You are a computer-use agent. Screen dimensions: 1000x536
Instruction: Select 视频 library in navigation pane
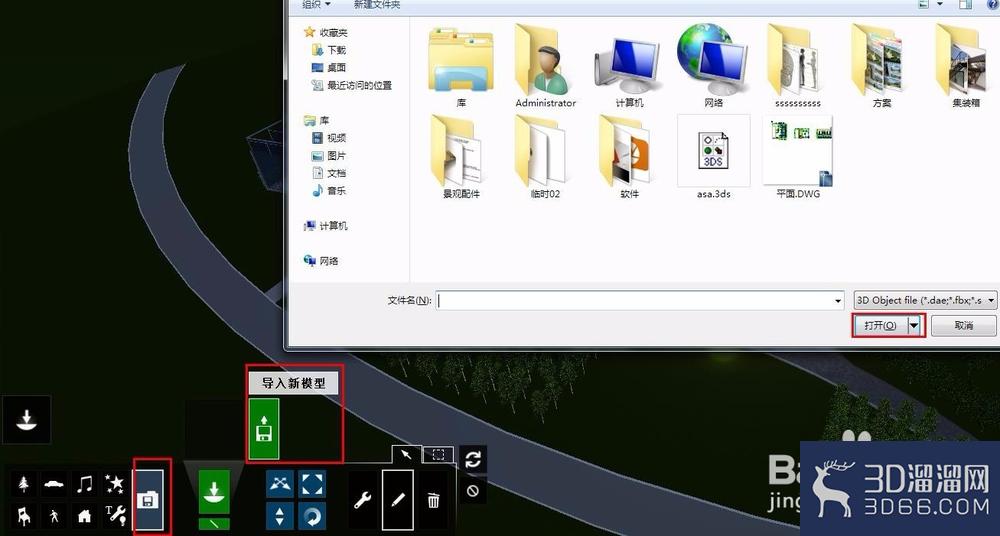point(329,138)
